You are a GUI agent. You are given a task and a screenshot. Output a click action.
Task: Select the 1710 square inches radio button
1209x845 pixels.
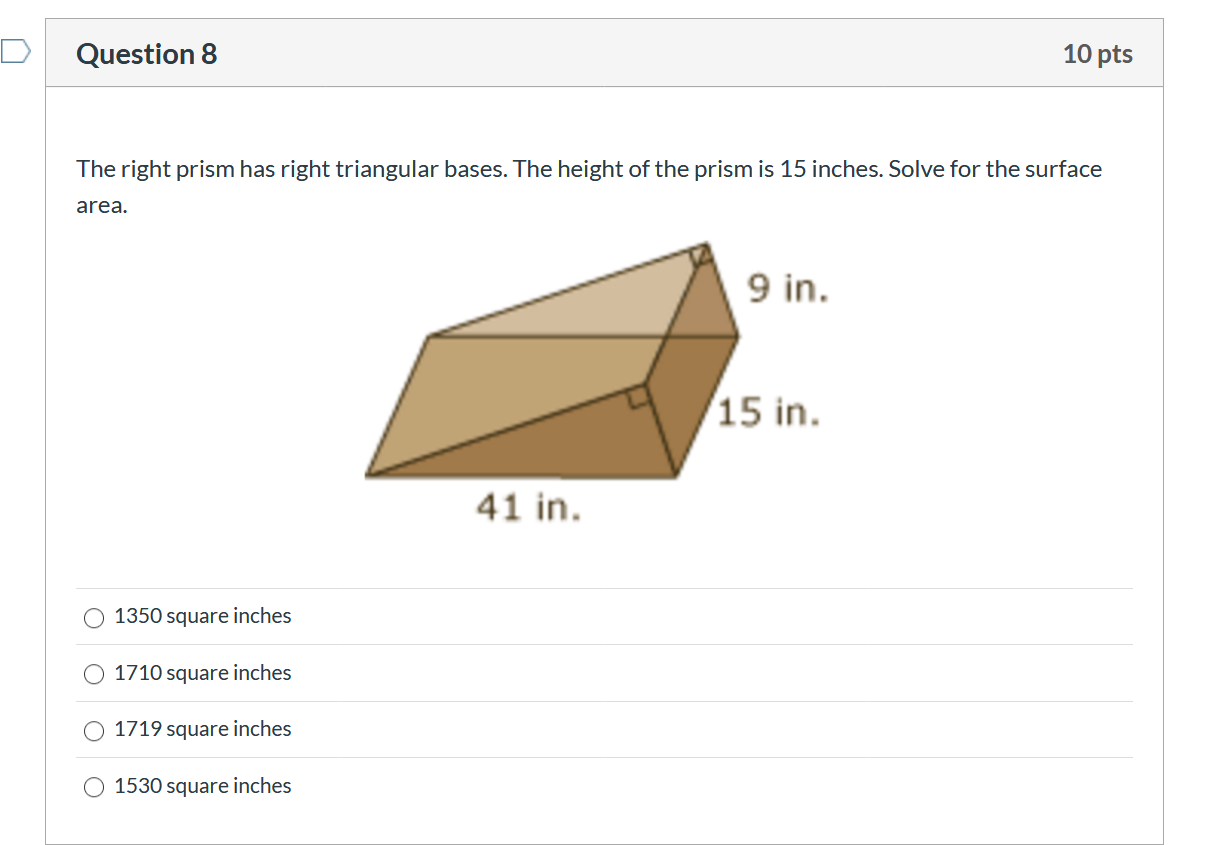click(93, 674)
